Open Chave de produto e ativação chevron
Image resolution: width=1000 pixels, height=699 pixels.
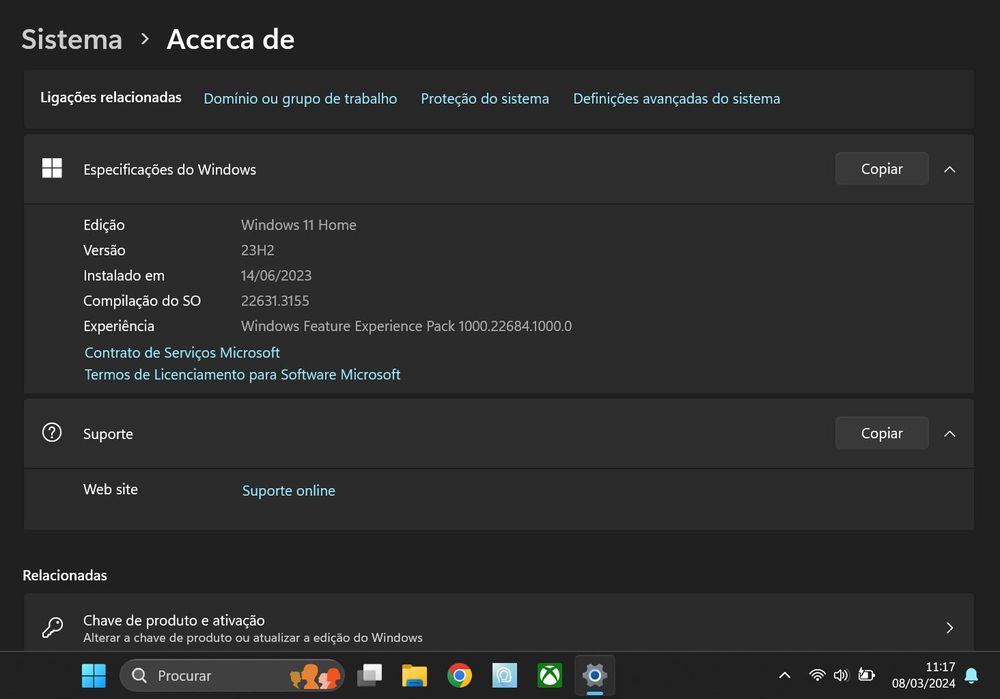pos(950,628)
